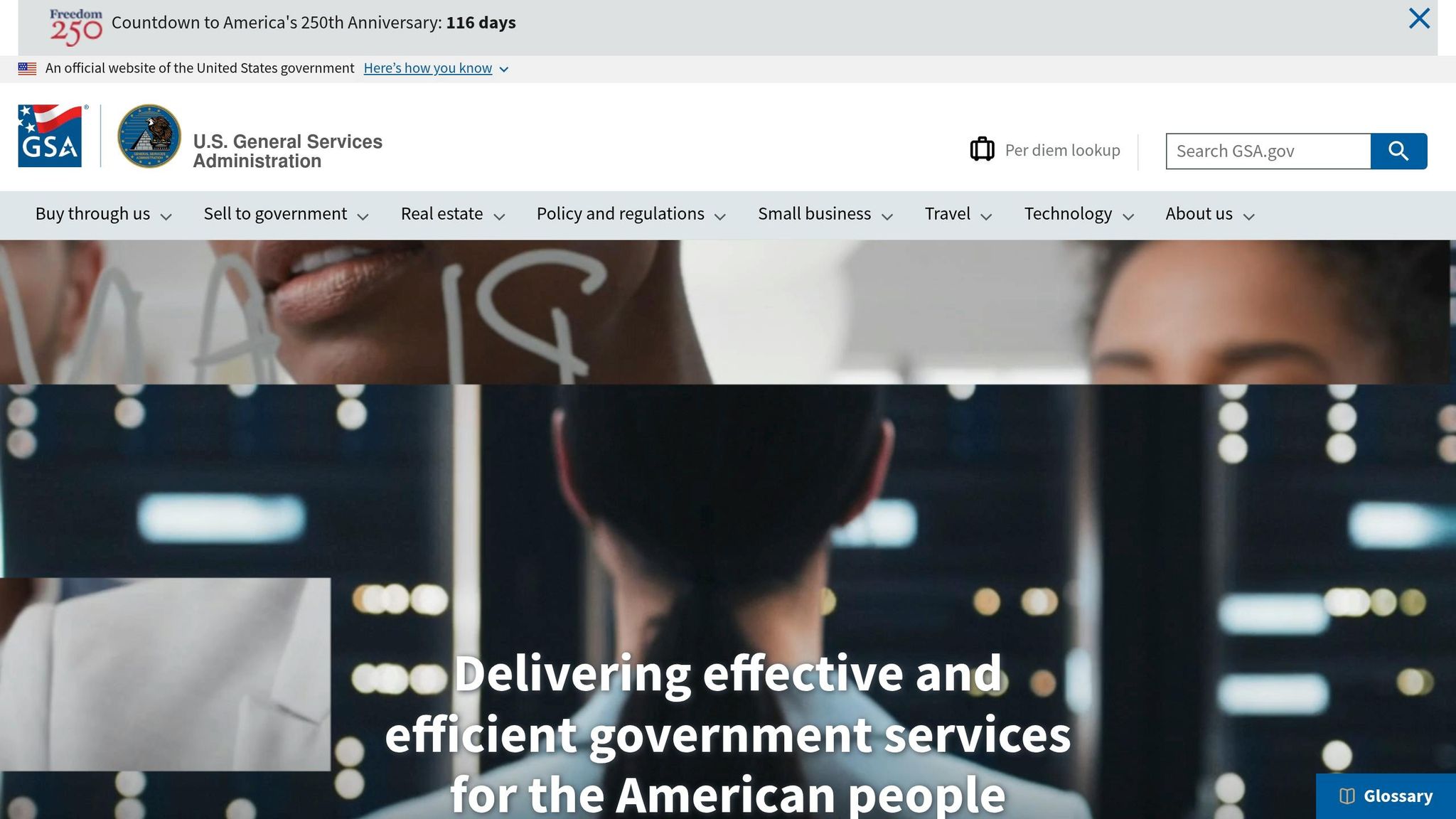
Task: Click the GSA star logo
Action: point(50,136)
